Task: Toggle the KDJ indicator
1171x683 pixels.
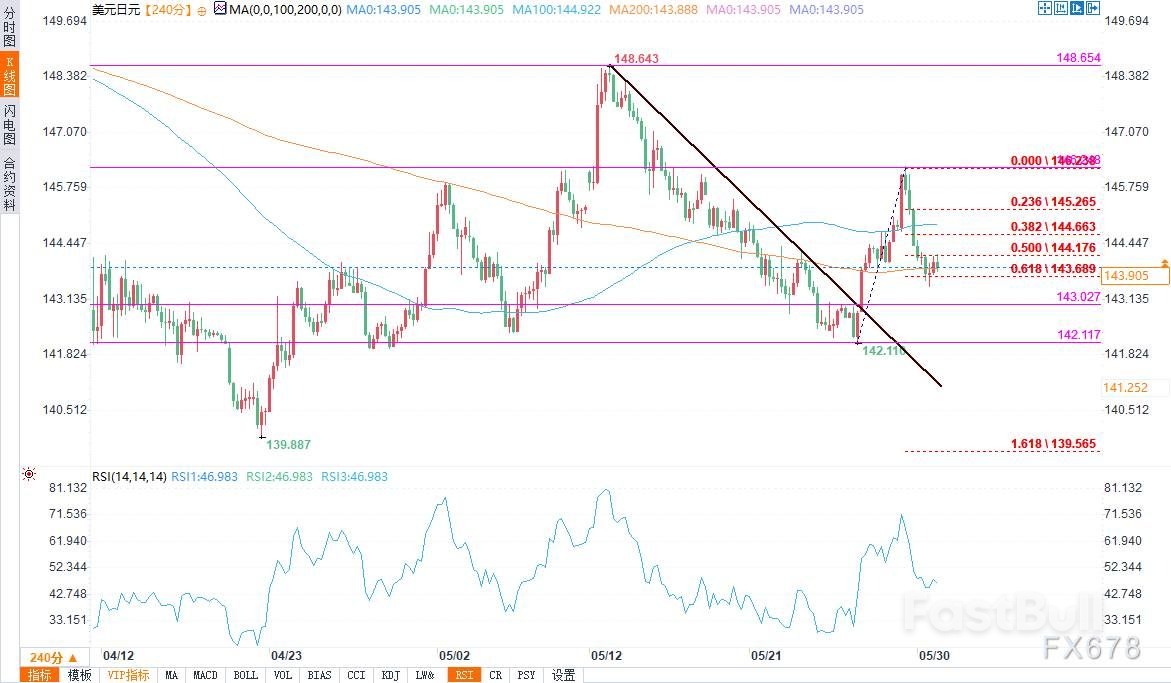Action: pyautogui.click(x=391, y=675)
